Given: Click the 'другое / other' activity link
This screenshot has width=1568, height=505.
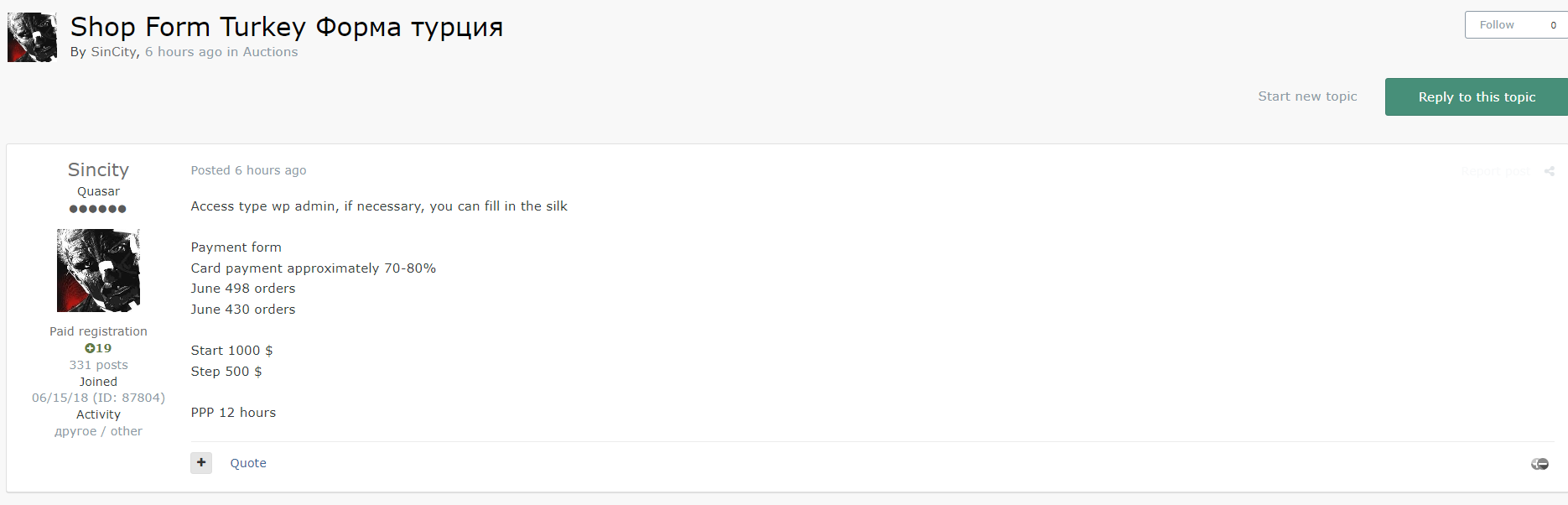Looking at the screenshot, I should [x=98, y=431].
